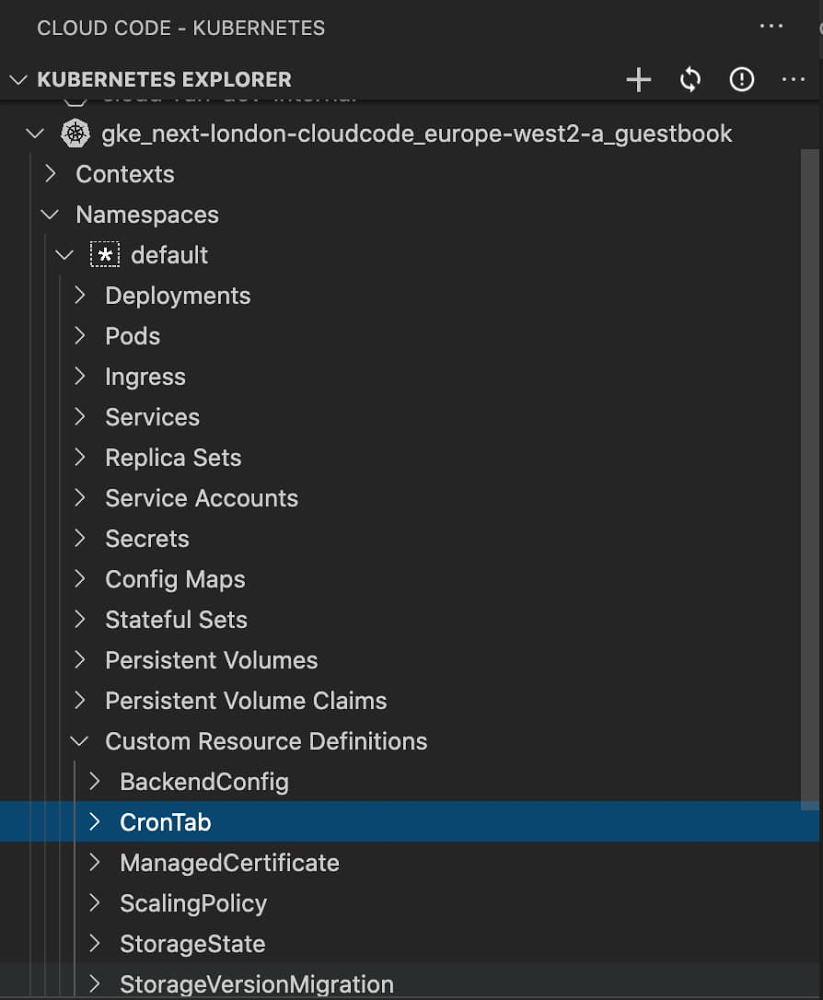Collapse the Kubernetes Explorer section
This screenshot has width=823, height=1000.
pyautogui.click(x=19, y=80)
